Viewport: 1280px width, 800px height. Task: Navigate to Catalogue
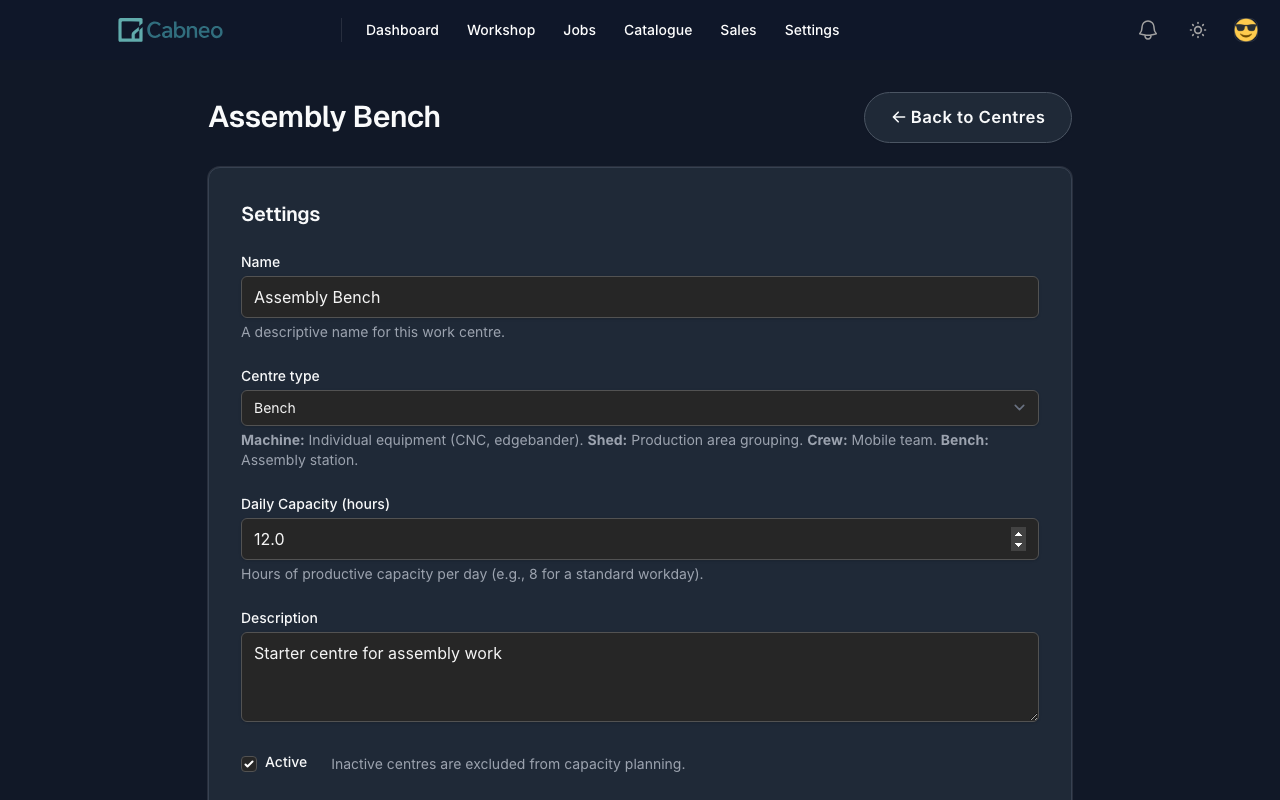(x=658, y=30)
